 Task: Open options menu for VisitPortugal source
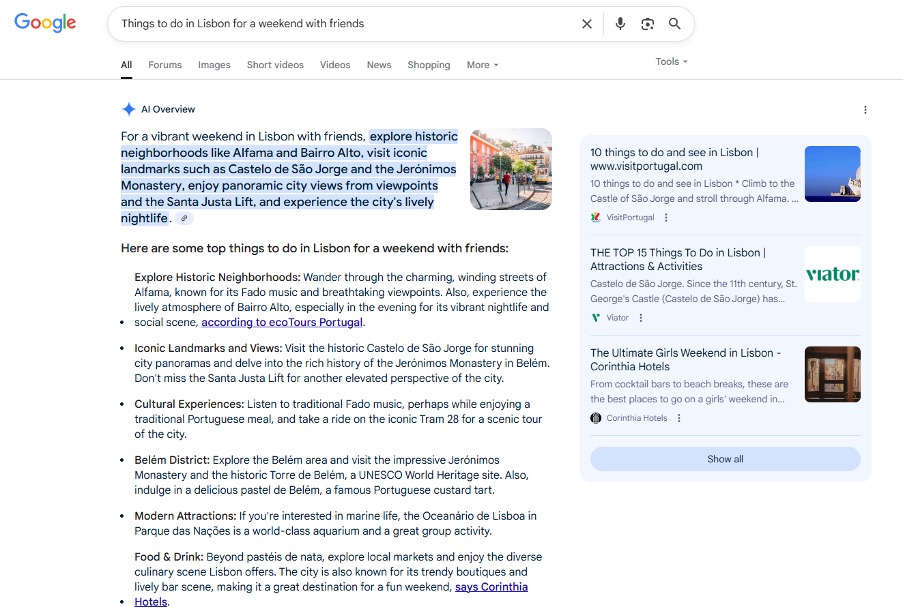point(666,217)
